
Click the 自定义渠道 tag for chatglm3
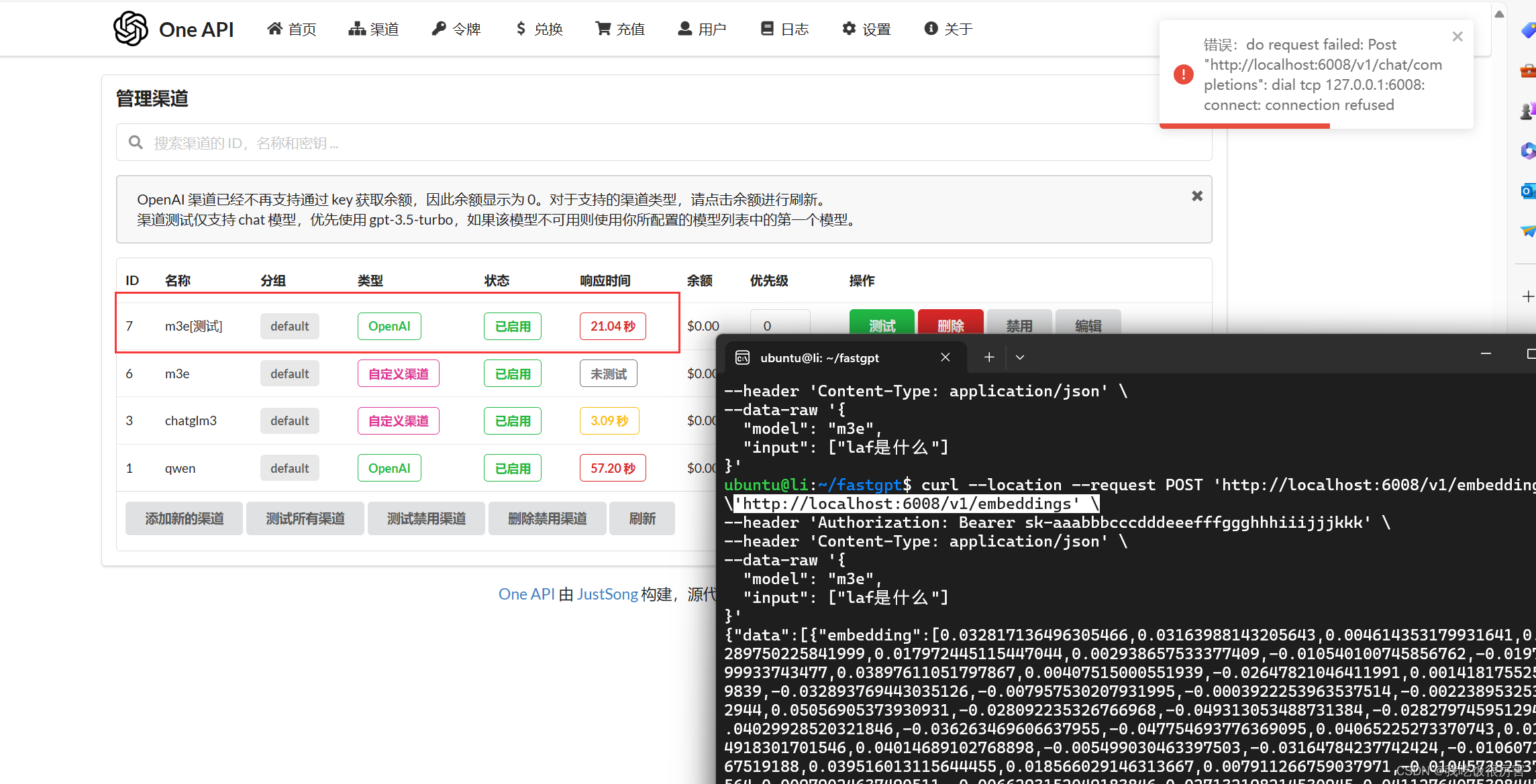(x=399, y=421)
